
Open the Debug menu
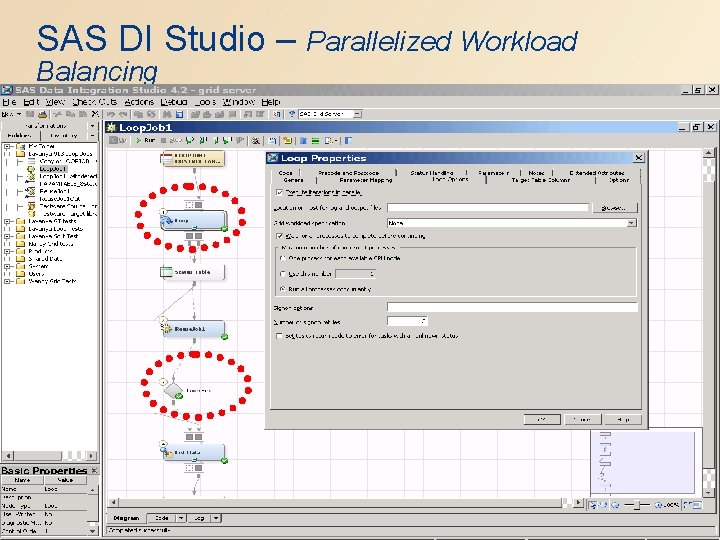pos(174,102)
